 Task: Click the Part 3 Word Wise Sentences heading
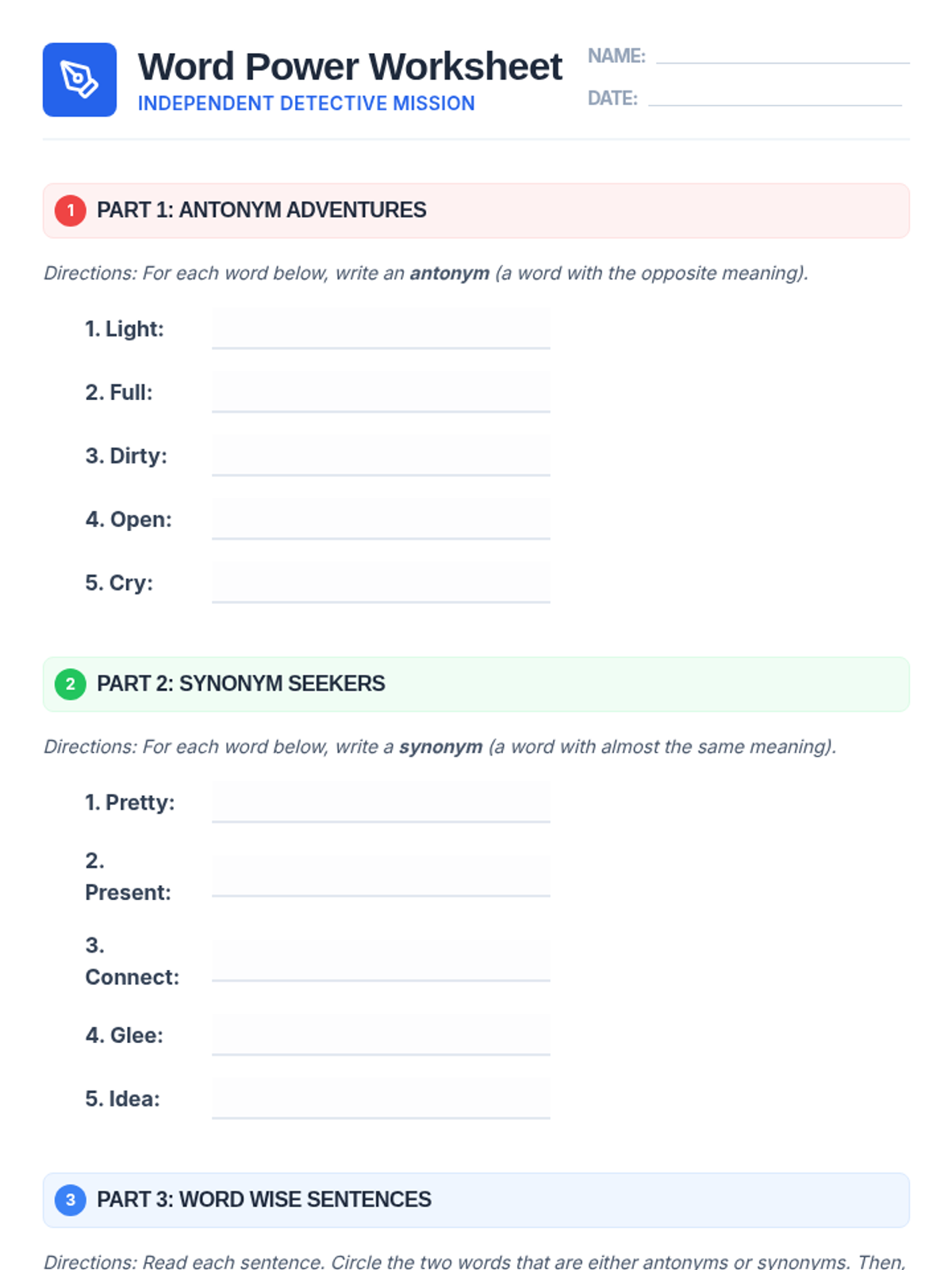tap(263, 1199)
